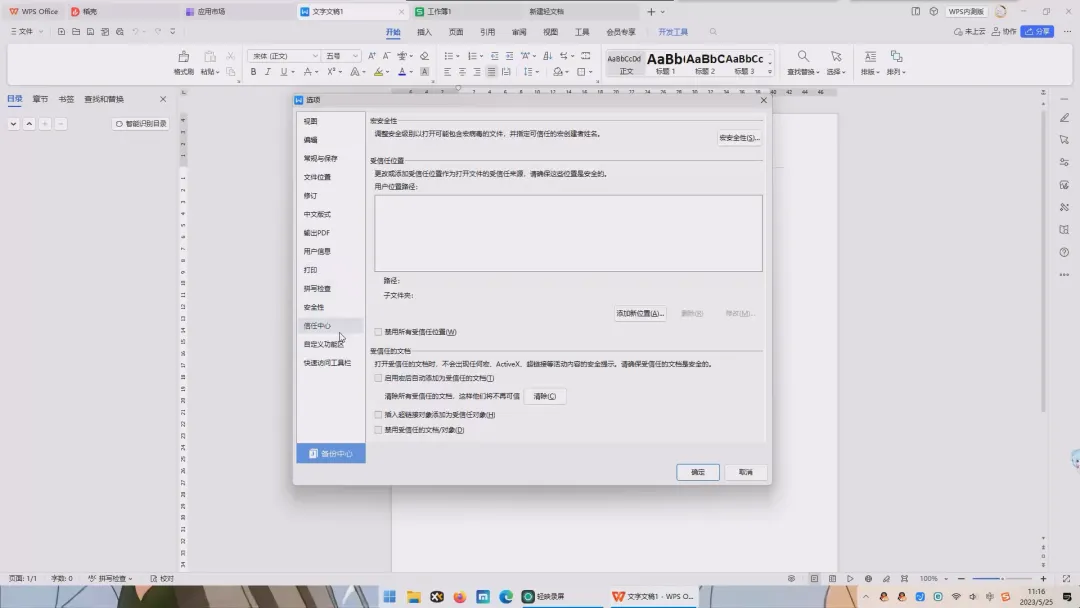Open the borders dropdown arrow
Screen dimensions: 1080x608
click(590, 72)
